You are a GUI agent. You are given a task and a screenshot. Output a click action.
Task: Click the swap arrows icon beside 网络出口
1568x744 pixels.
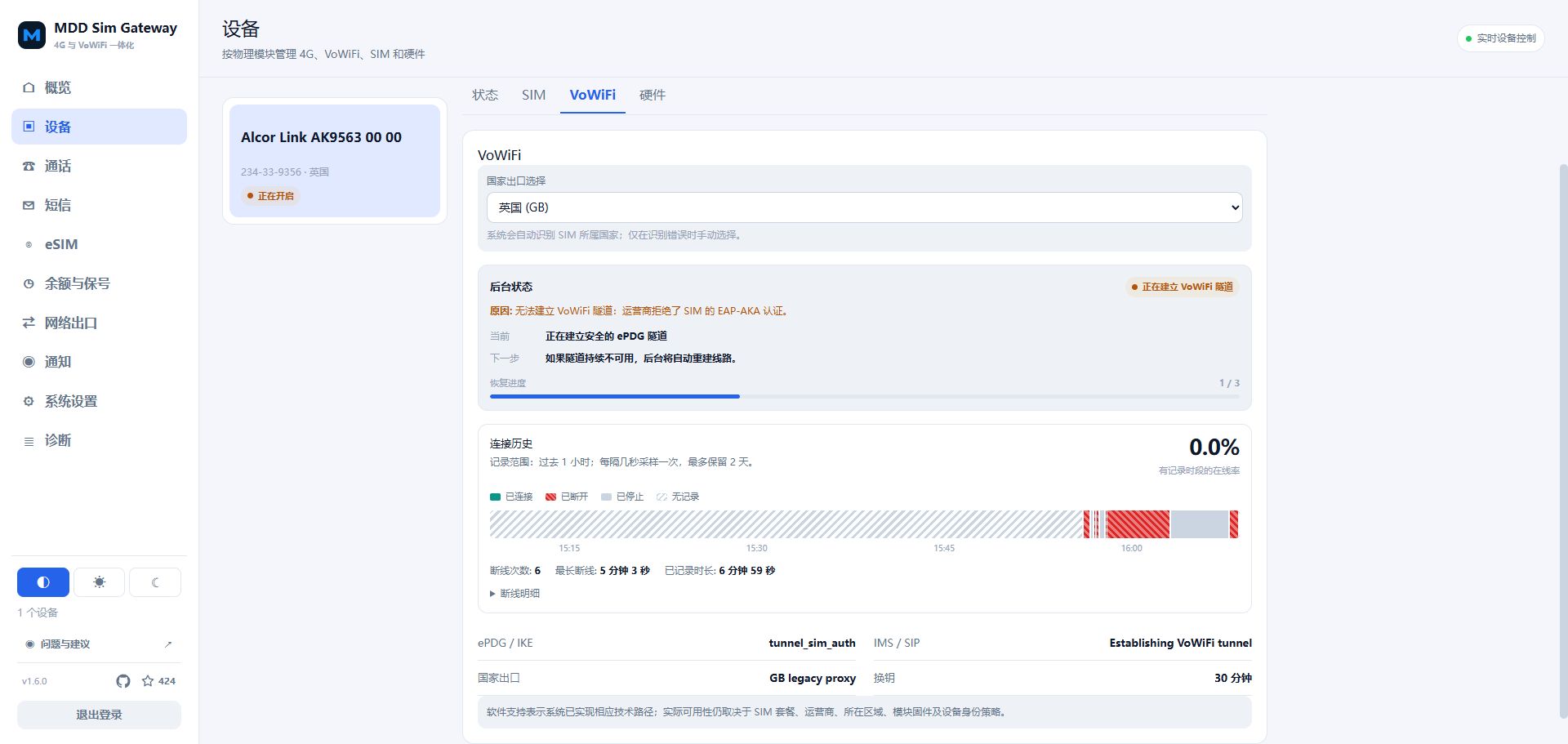point(29,323)
